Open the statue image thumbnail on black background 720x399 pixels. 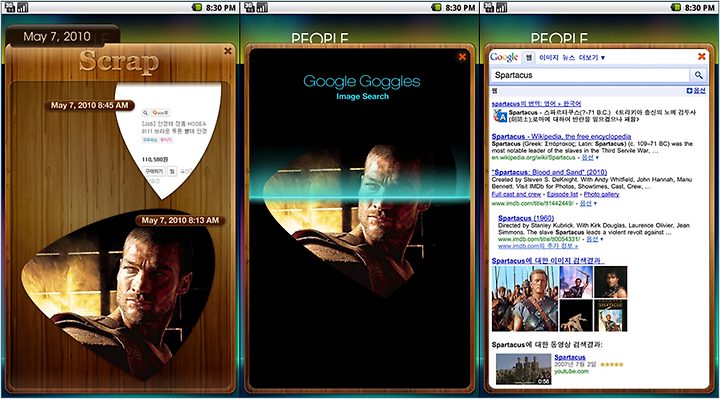576,315
